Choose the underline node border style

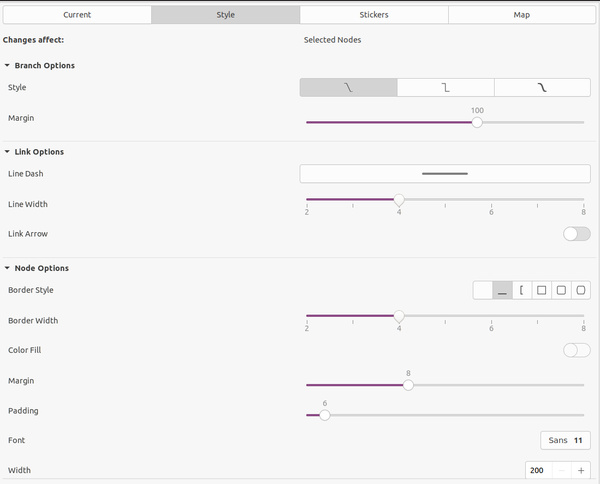coord(502,290)
